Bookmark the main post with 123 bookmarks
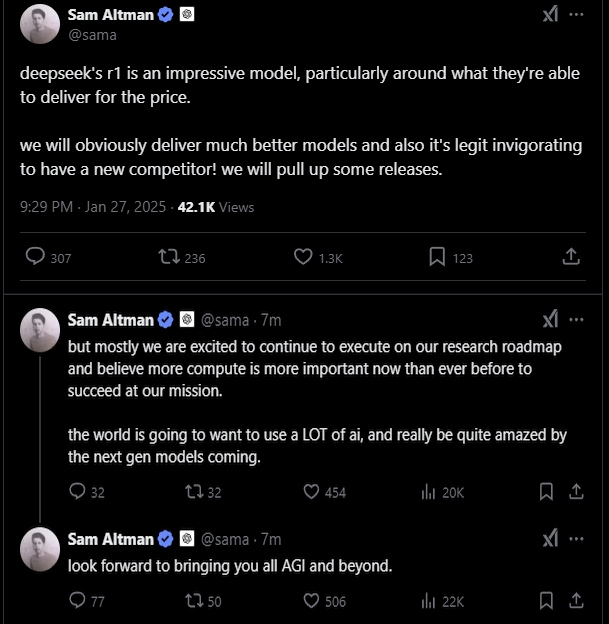The image size is (609, 624). pos(437,257)
